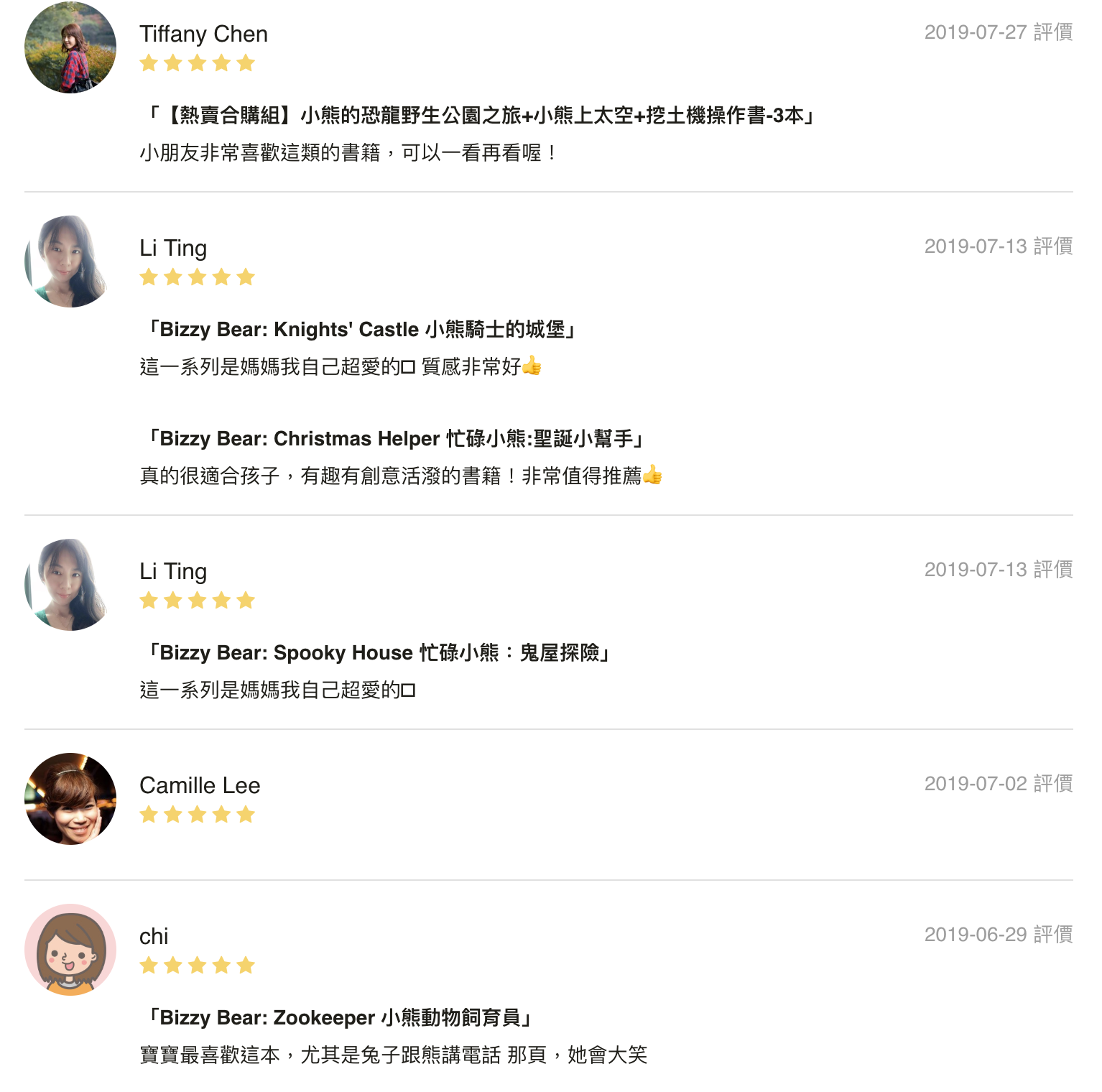The width and height of the screenshot is (1102, 1092).
Task: Click the reviewer name chi
Action: [x=154, y=936]
